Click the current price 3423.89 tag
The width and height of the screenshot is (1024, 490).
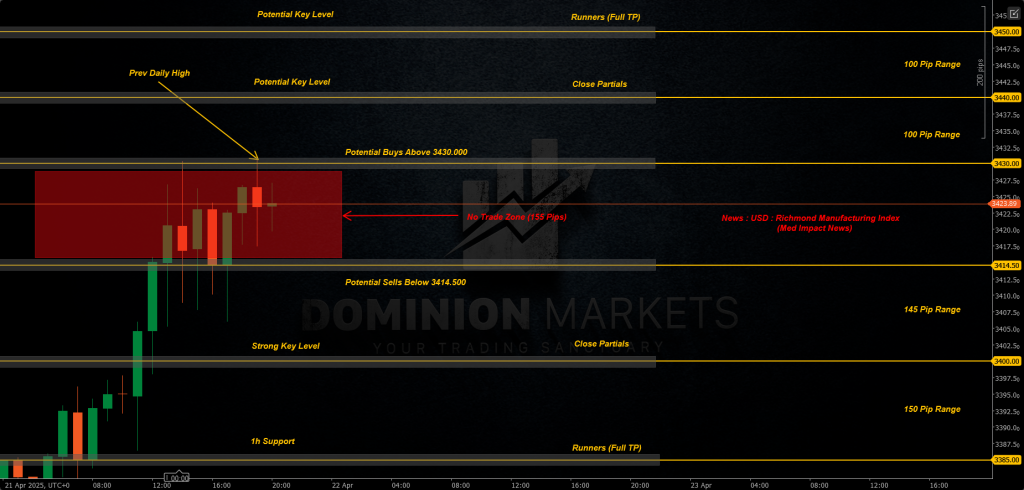pyautogui.click(x=1005, y=204)
